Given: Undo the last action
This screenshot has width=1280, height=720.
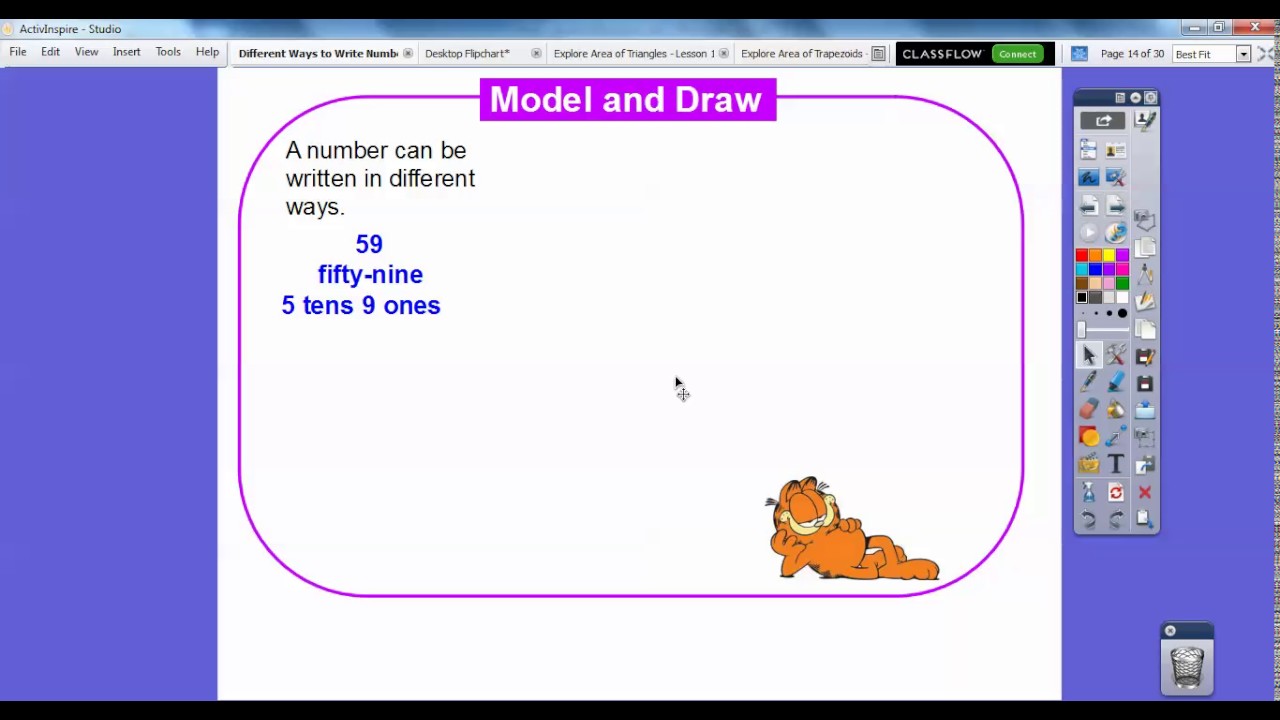Looking at the screenshot, I should 1089,519.
